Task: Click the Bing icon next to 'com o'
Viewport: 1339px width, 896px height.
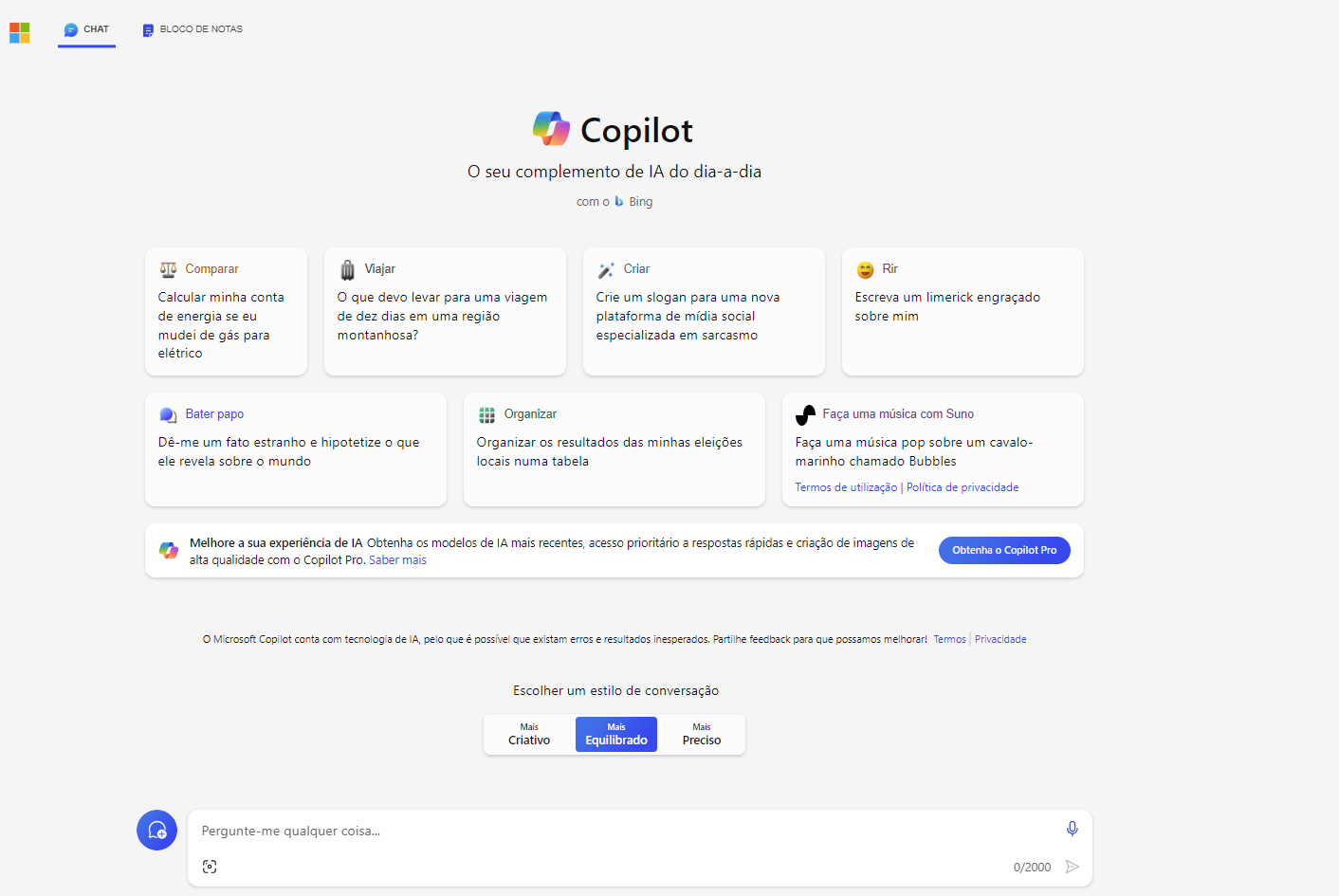Action: click(621, 201)
